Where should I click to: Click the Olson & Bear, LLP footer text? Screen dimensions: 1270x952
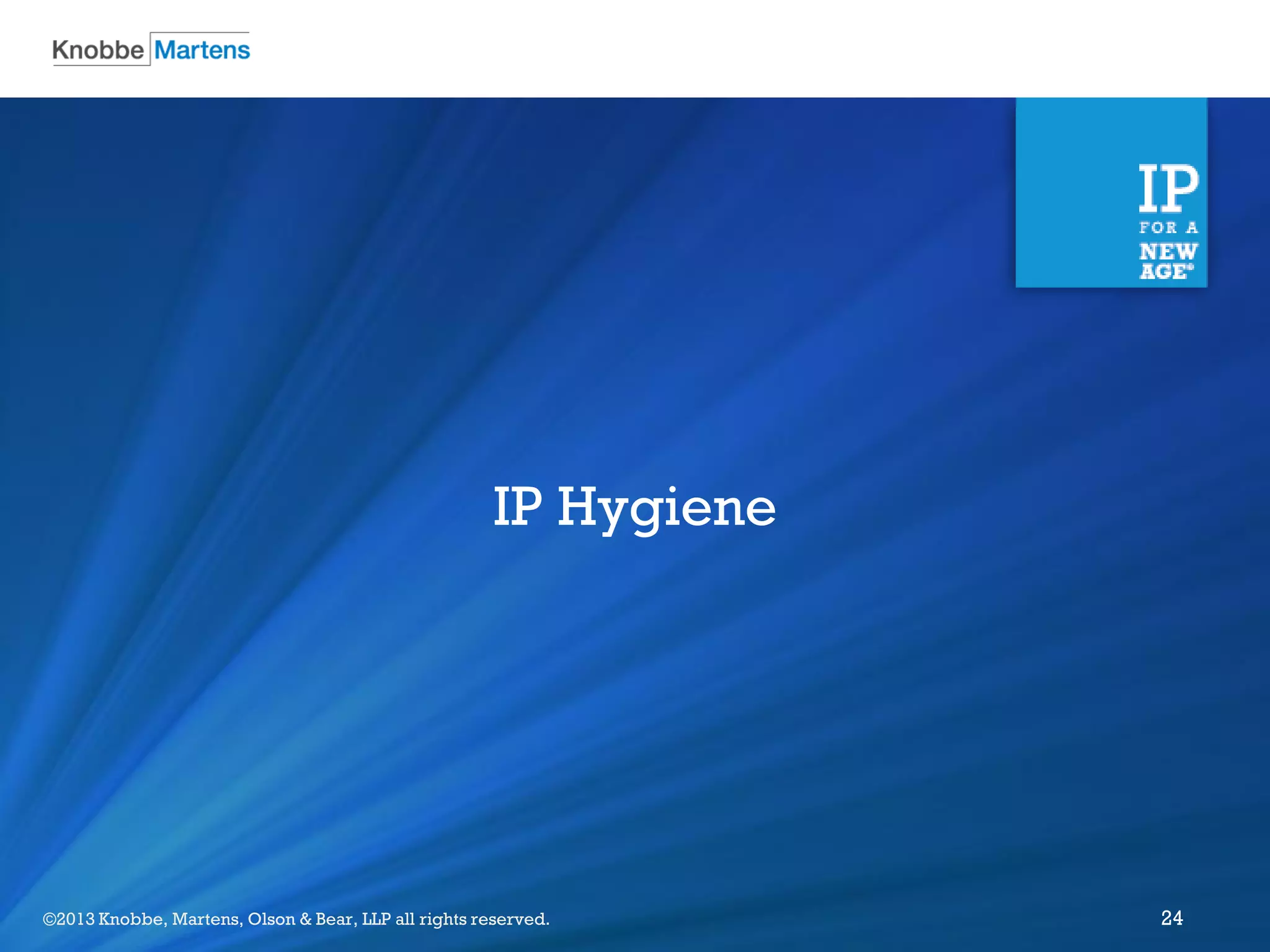[x=319, y=919]
